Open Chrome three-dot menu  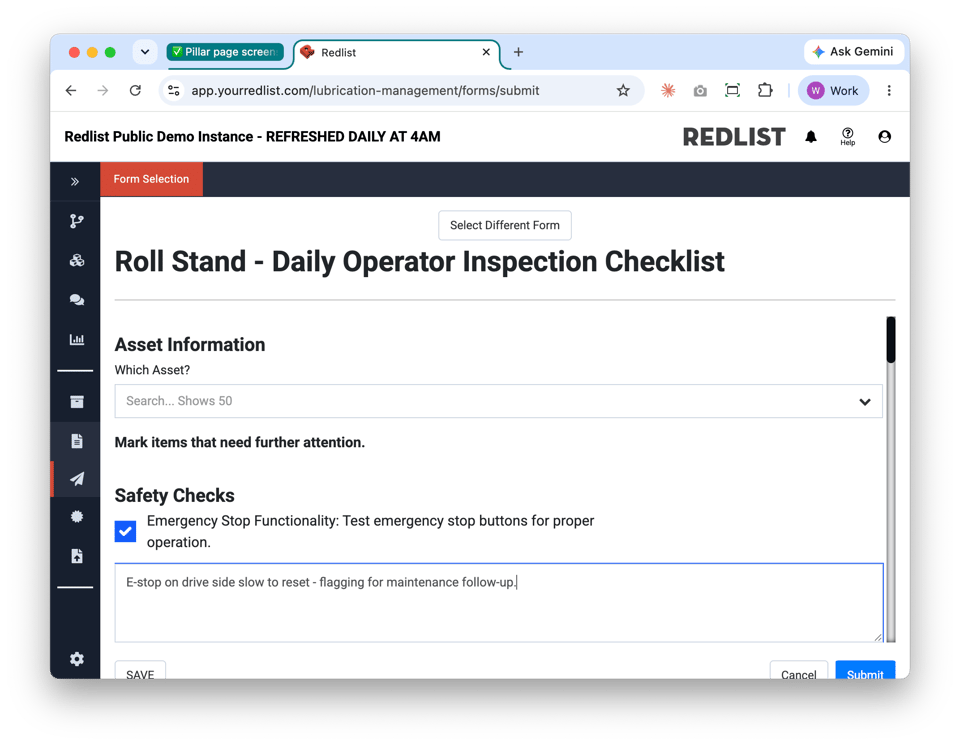(x=889, y=91)
